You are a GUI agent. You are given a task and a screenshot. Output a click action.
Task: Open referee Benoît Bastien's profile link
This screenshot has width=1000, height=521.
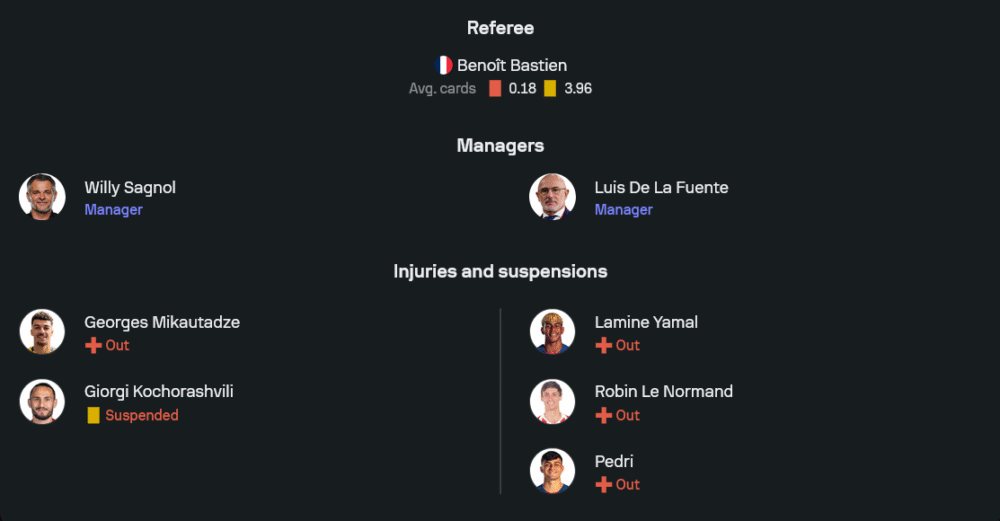511,65
